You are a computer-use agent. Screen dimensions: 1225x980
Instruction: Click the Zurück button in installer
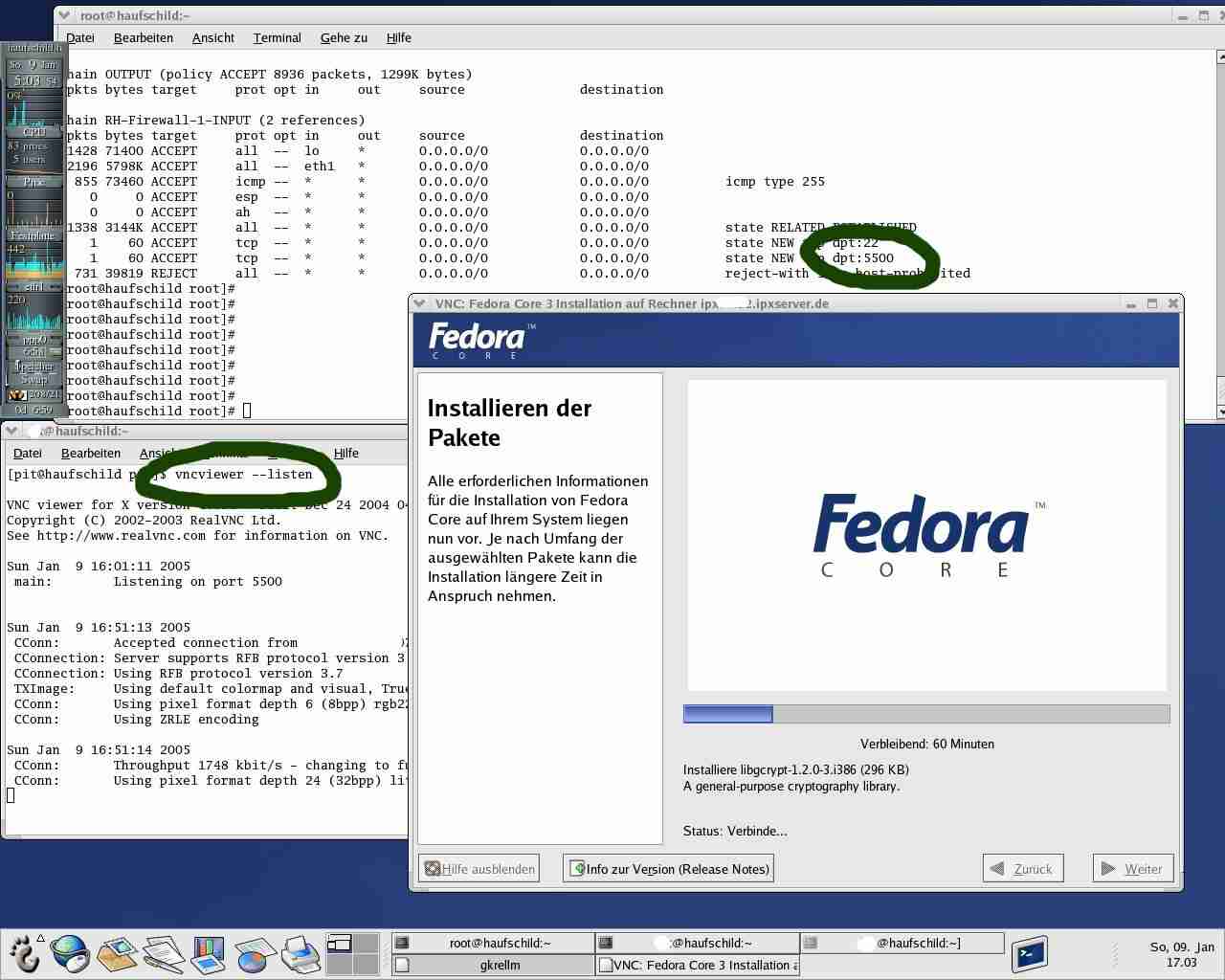coord(1023,869)
